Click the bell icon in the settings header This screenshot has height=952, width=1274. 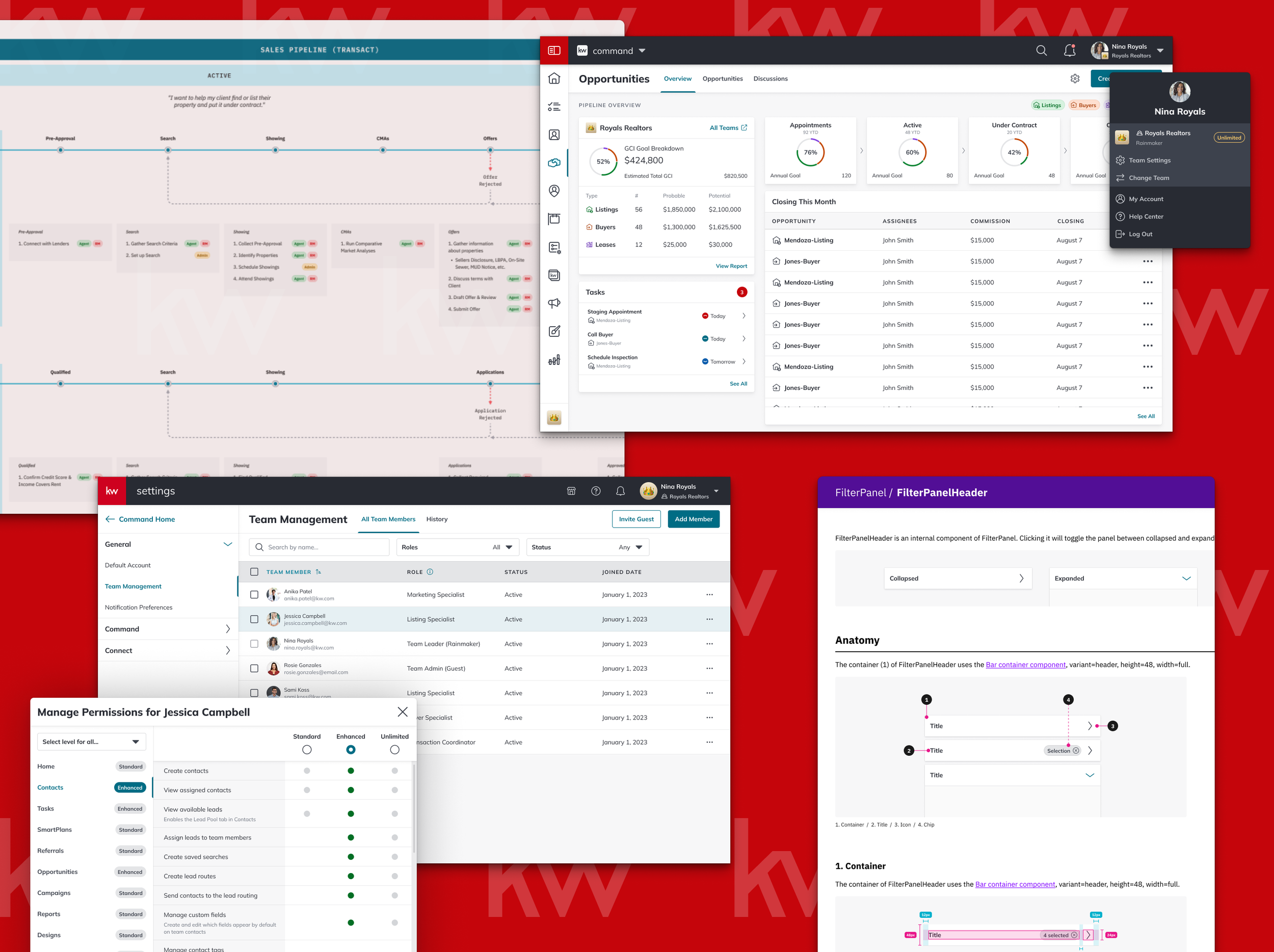620,491
